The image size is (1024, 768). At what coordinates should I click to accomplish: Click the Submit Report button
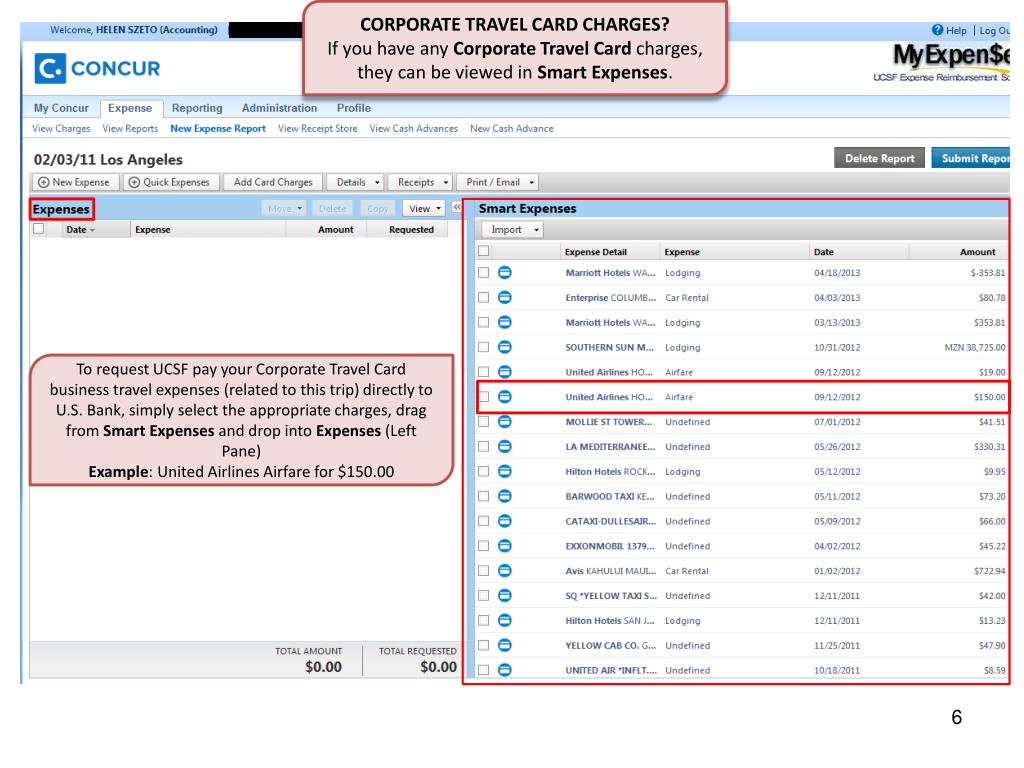tap(970, 158)
